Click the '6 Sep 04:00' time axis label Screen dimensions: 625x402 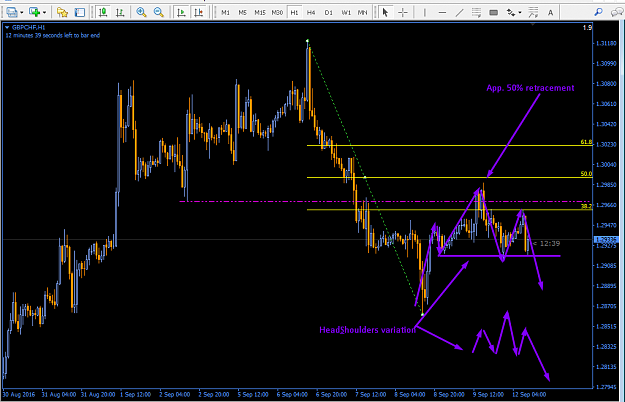pyautogui.click(x=292, y=394)
